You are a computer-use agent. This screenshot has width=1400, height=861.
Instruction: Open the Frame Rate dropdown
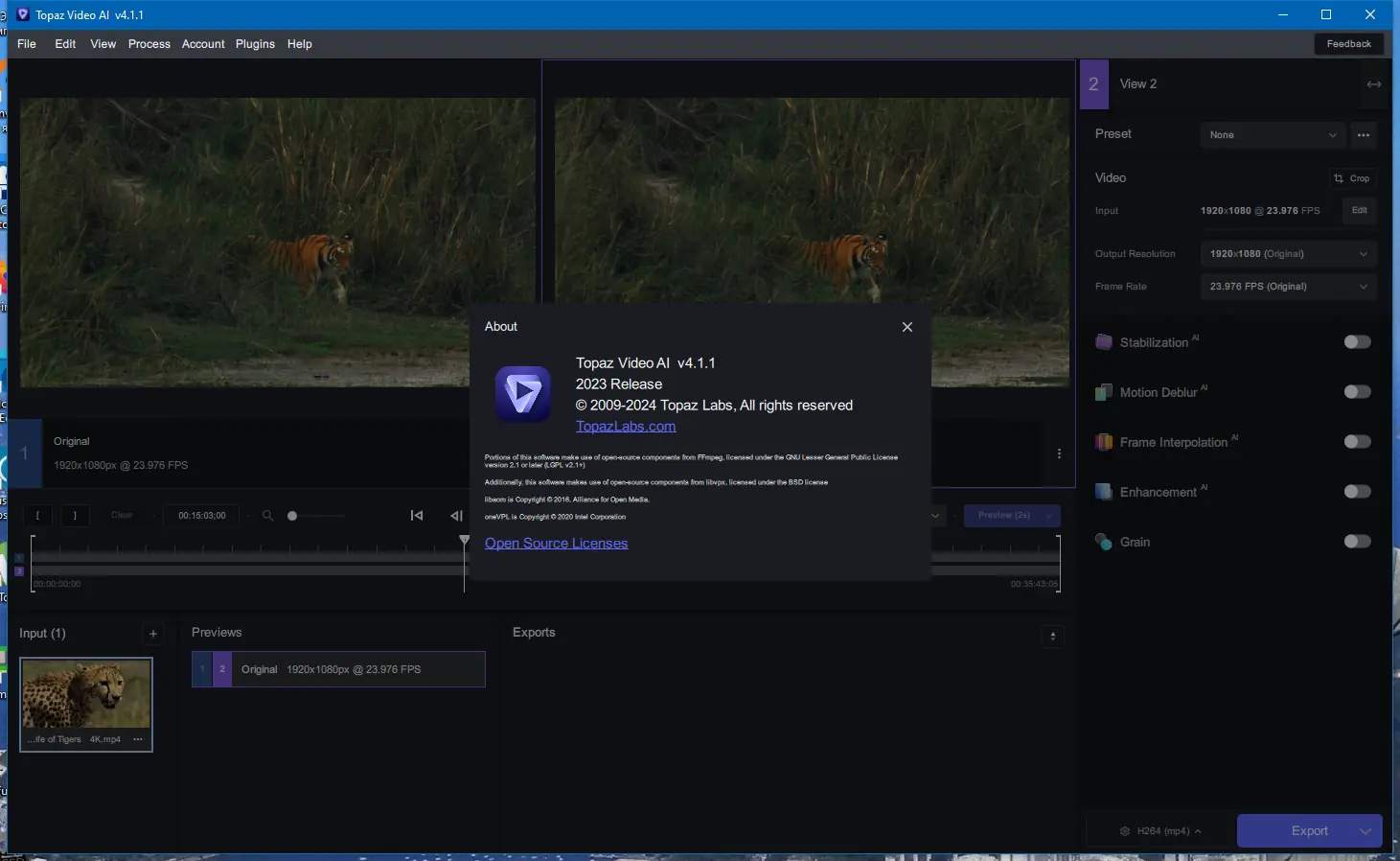[1288, 287]
